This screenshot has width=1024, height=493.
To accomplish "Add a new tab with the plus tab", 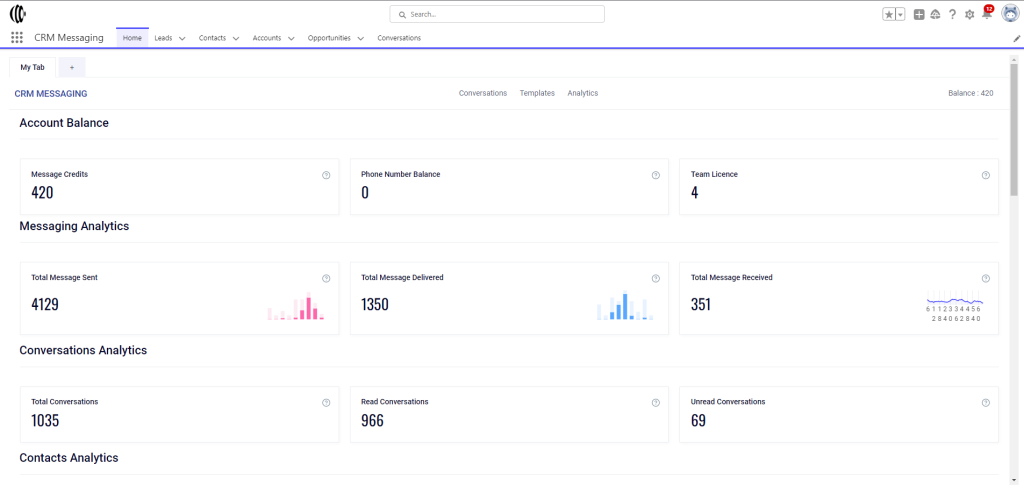I will tap(72, 67).
